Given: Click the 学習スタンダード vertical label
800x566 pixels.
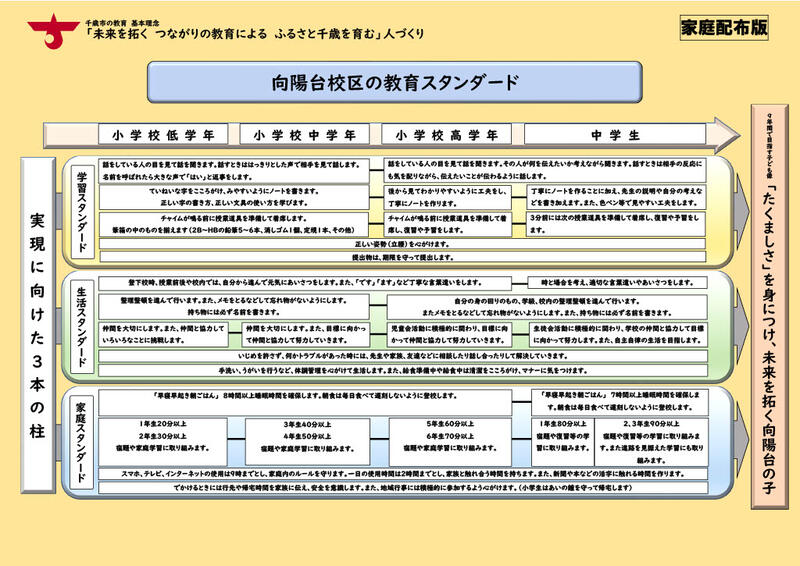Looking at the screenshot, I should [83, 212].
